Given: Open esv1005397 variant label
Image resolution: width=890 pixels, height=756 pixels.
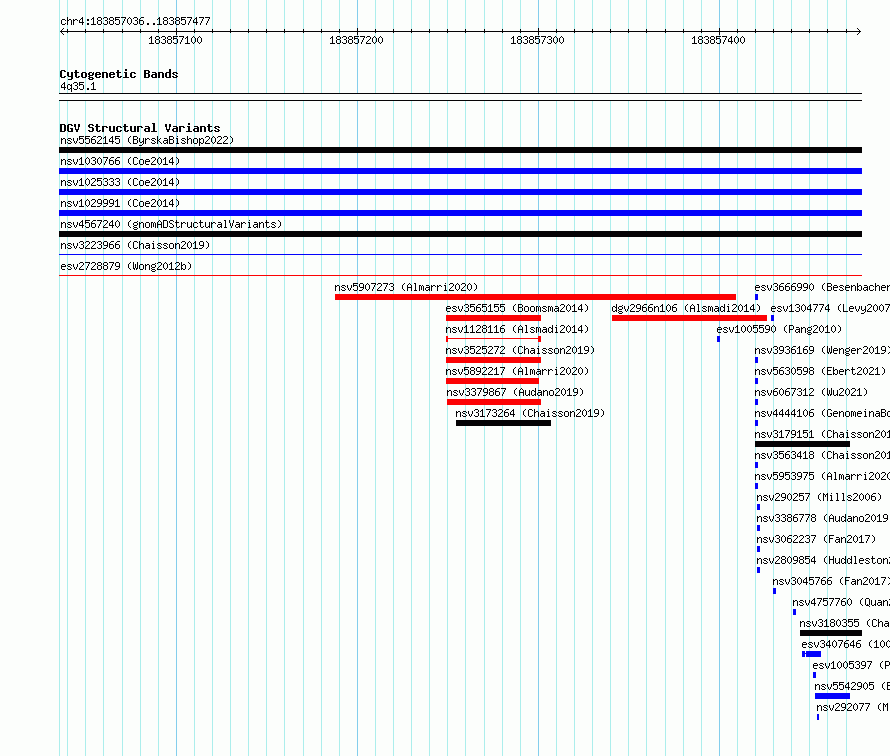Looking at the screenshot, I should pyautogui.click(x=851, y=665).
